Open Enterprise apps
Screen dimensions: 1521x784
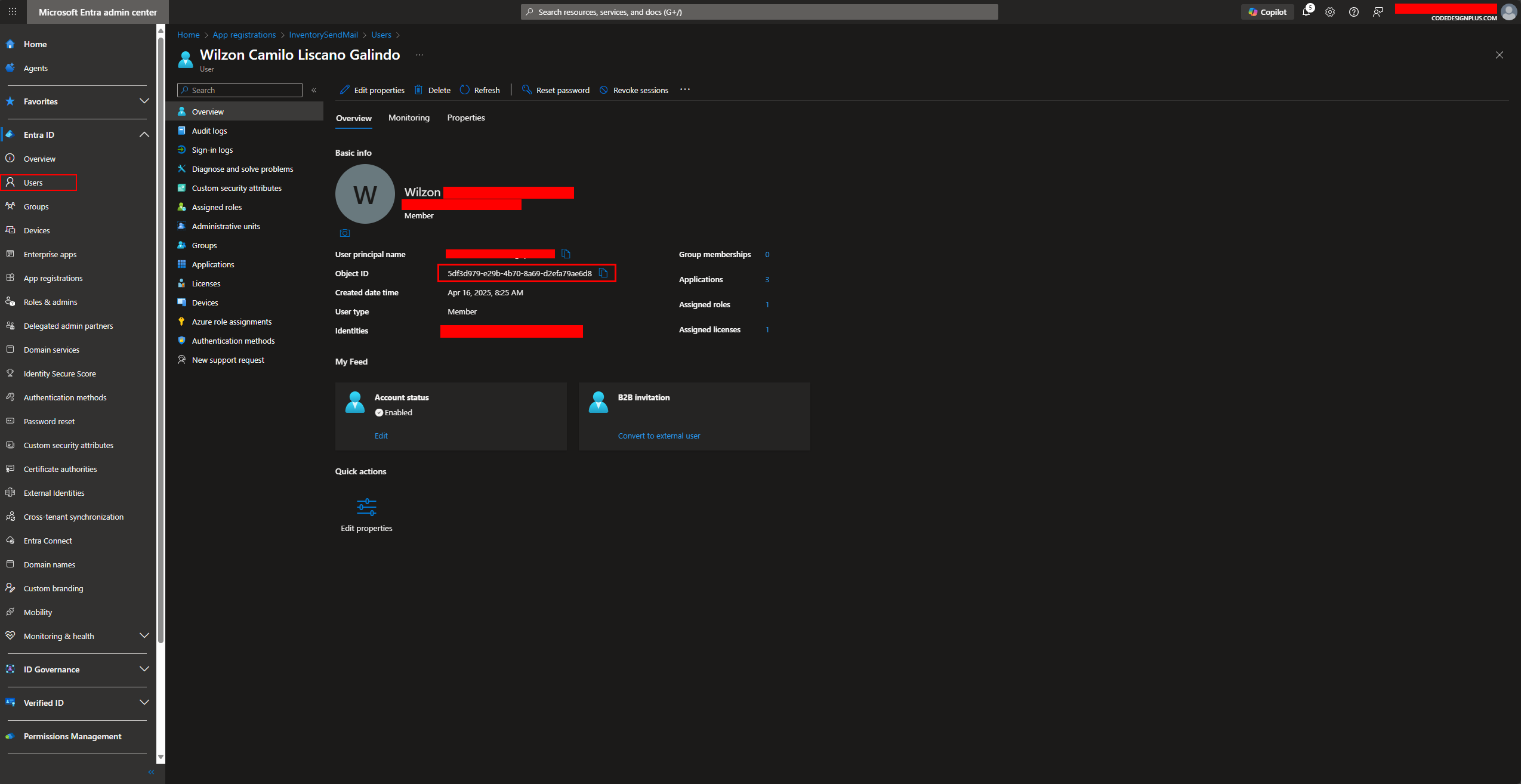click(x=50, y=254)
